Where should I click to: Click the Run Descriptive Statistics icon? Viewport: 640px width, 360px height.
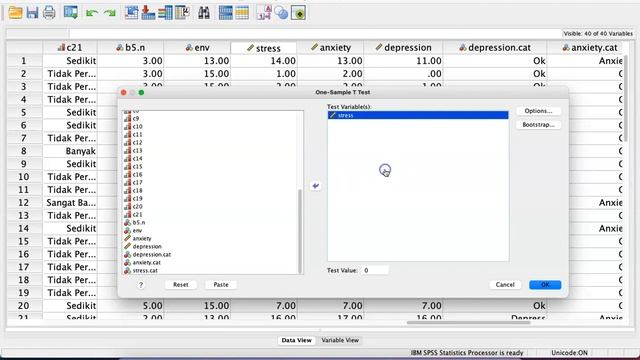click(x=182, y=13)
